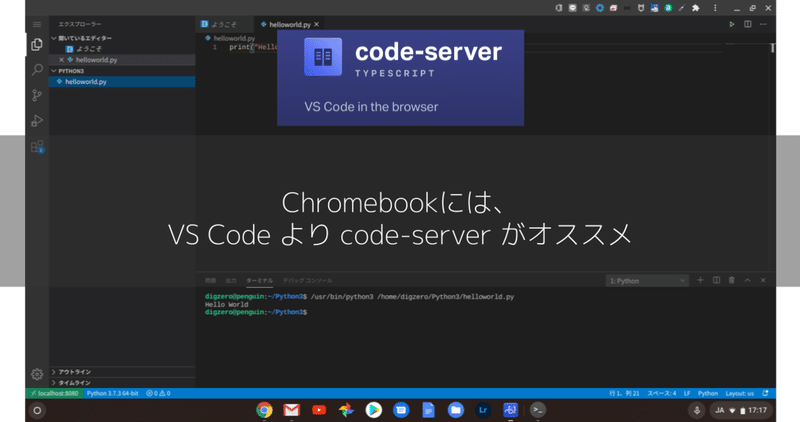Launch Google Photos from the shelf
Image resolution: width=800 pixels, height=422 pixels.
(x=346, y=410)
